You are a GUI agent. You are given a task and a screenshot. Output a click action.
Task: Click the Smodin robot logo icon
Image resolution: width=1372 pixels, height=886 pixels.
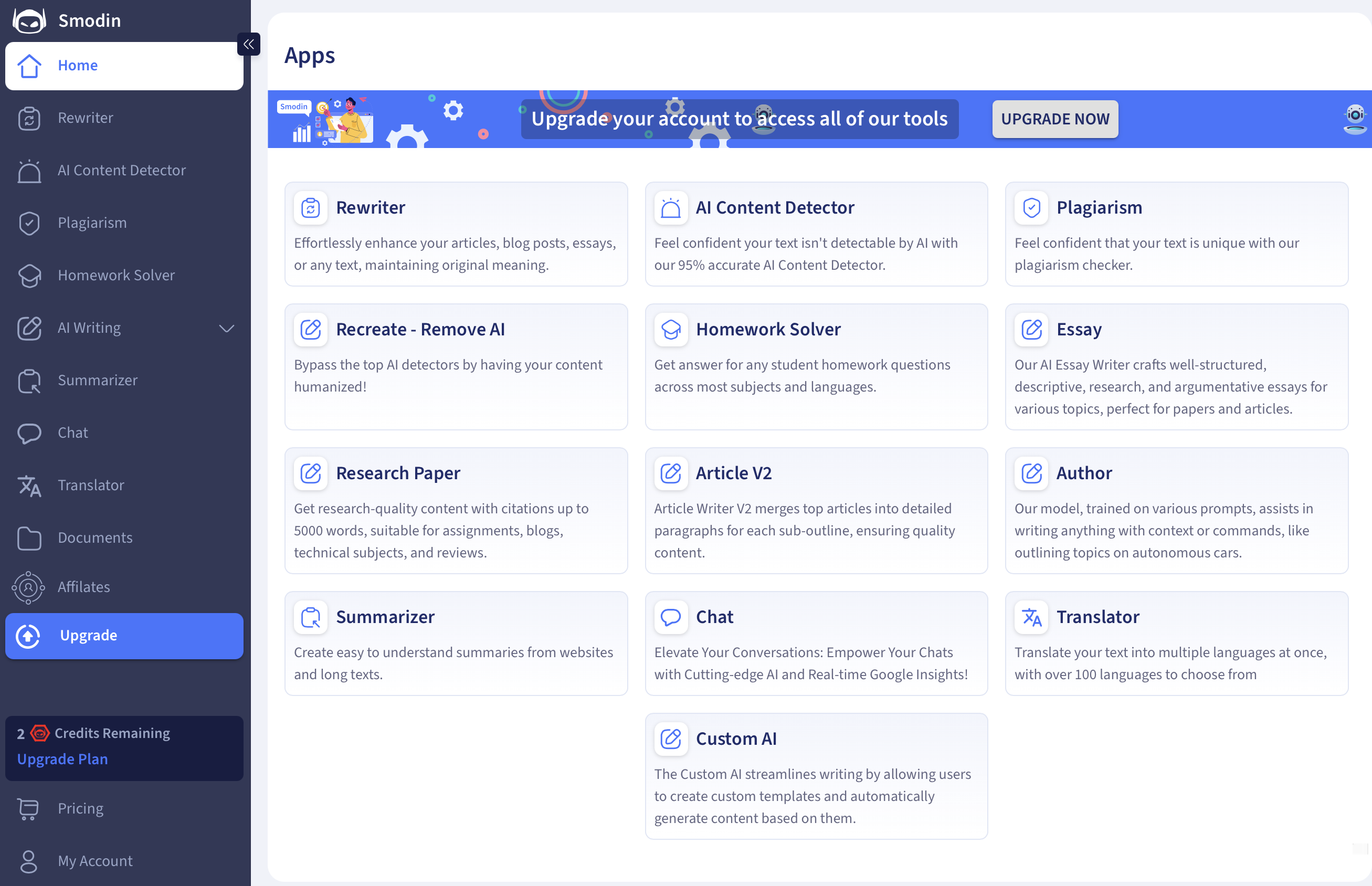(29, 20)
